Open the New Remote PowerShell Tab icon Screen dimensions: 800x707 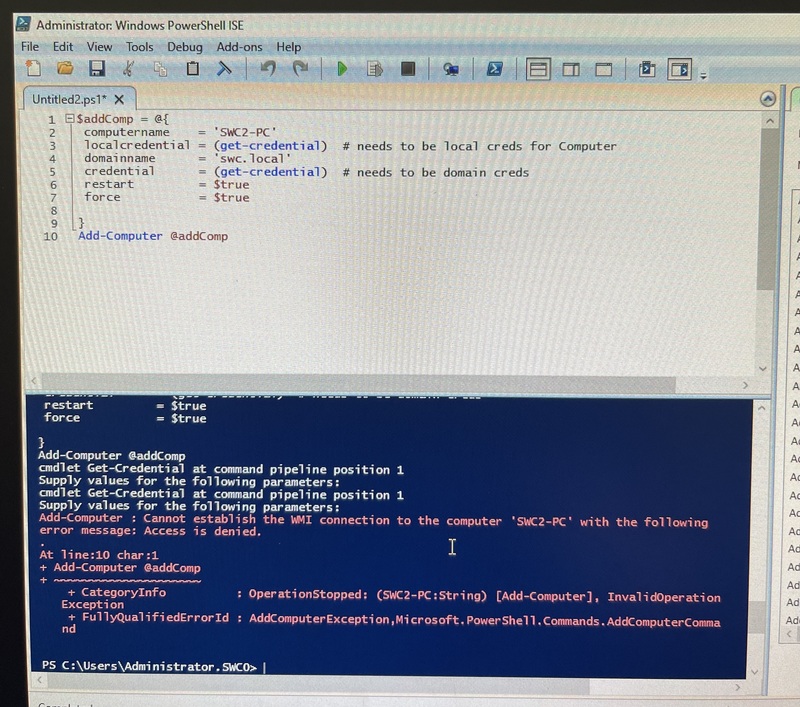[x=450, y=70]
